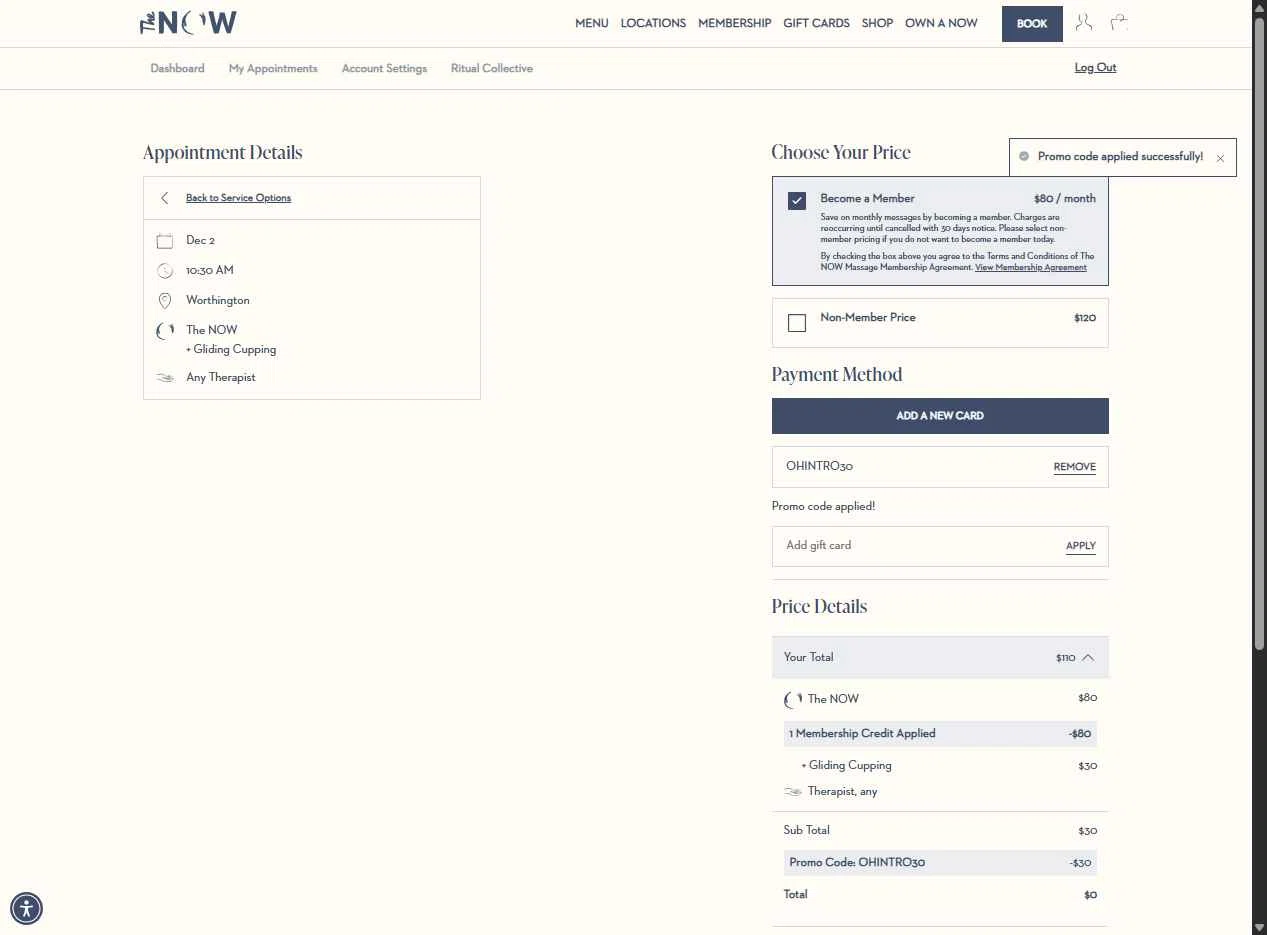Screen dimensions: 1267x935
Task: Click the moon icon beside The NOW in Price Details
Action: click(793, 700)
